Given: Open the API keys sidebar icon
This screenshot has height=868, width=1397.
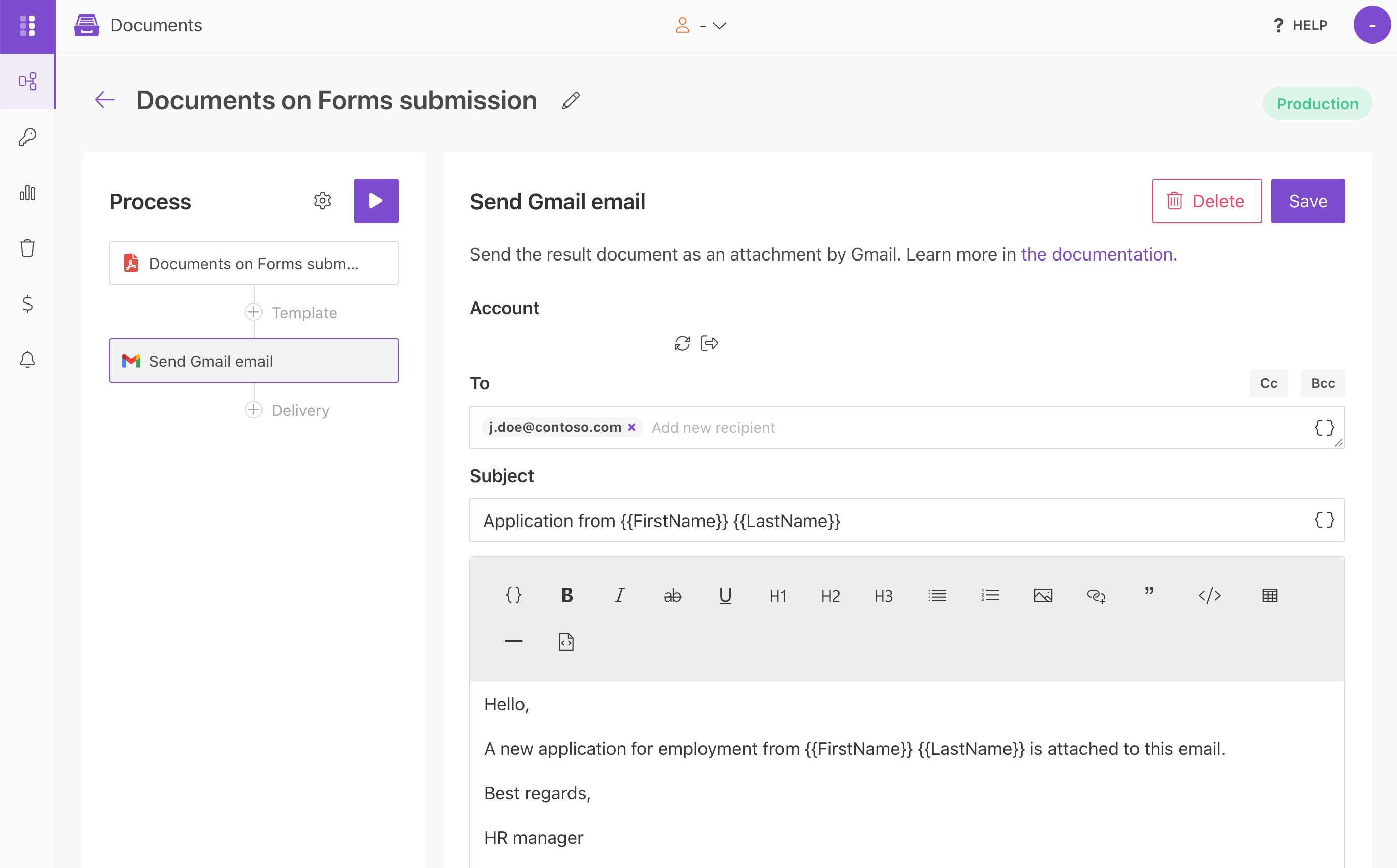Looking at the screenshot, I should [x=27, y=137].
